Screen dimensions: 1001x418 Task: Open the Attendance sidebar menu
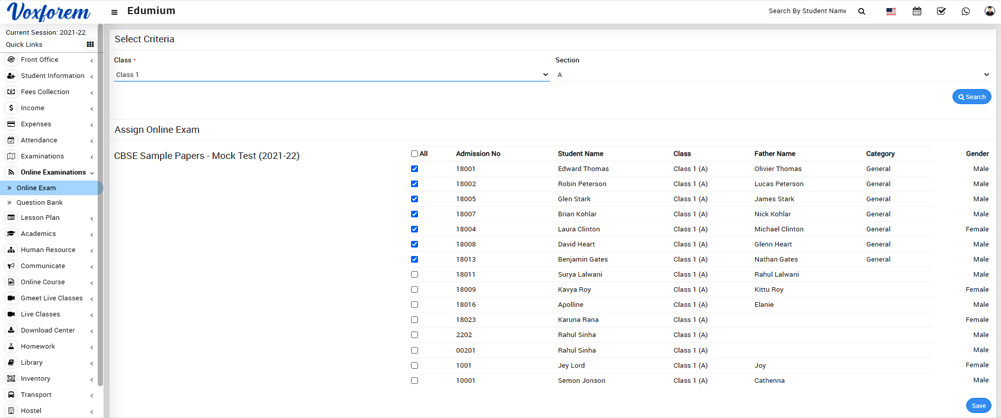39,140
